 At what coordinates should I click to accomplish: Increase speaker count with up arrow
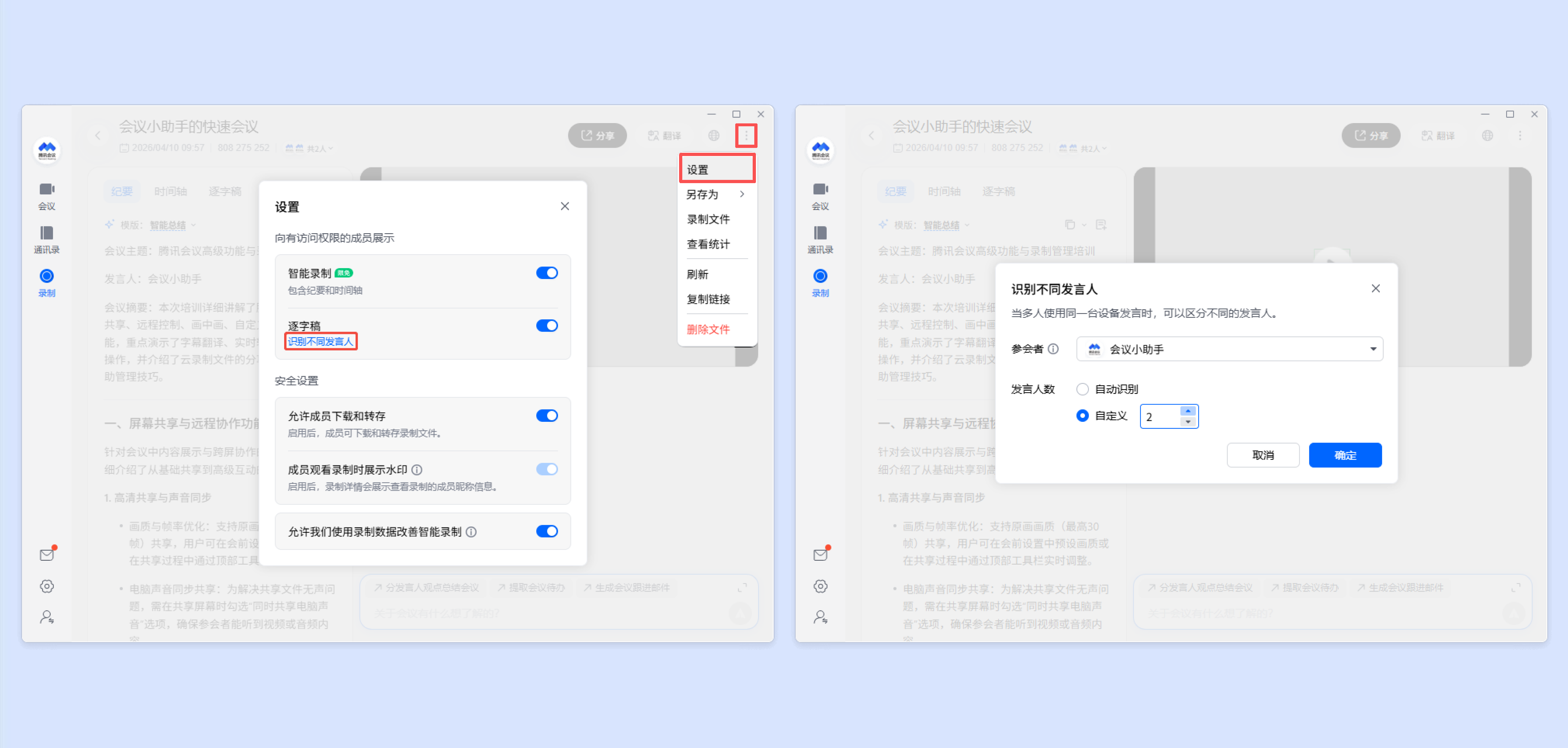tap(1188, 411)
